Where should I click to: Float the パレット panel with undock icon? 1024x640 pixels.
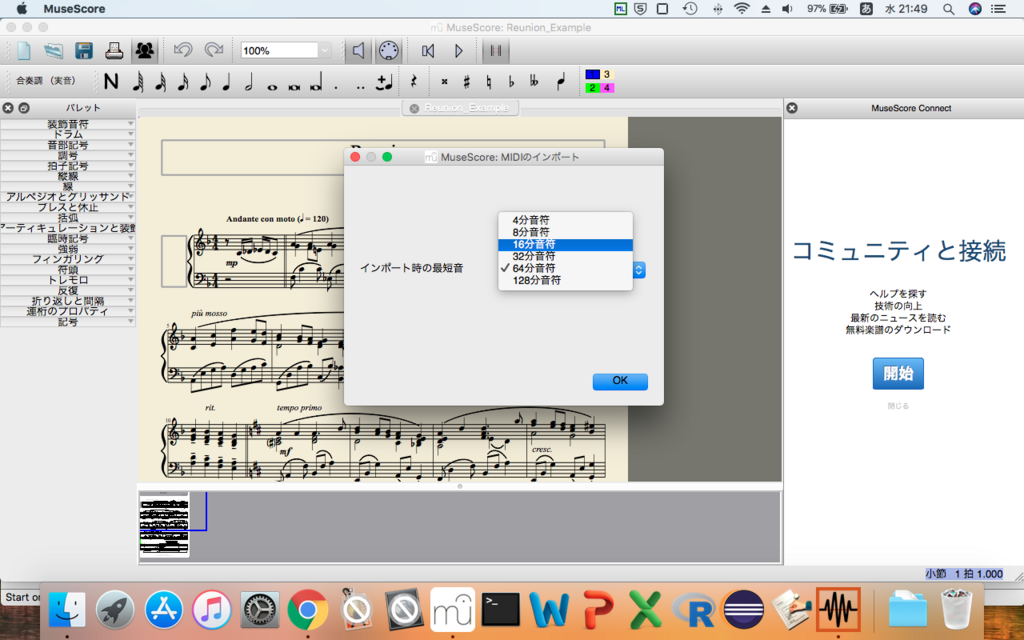(x=24, y=108)
